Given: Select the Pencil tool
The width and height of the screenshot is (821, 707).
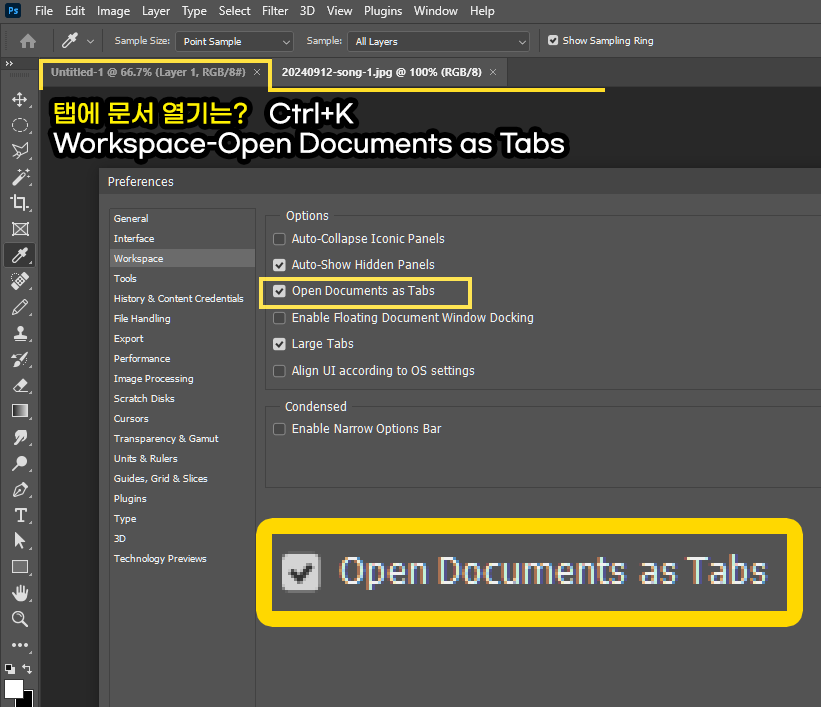Looking at the screenshot, I should point(20,307).
